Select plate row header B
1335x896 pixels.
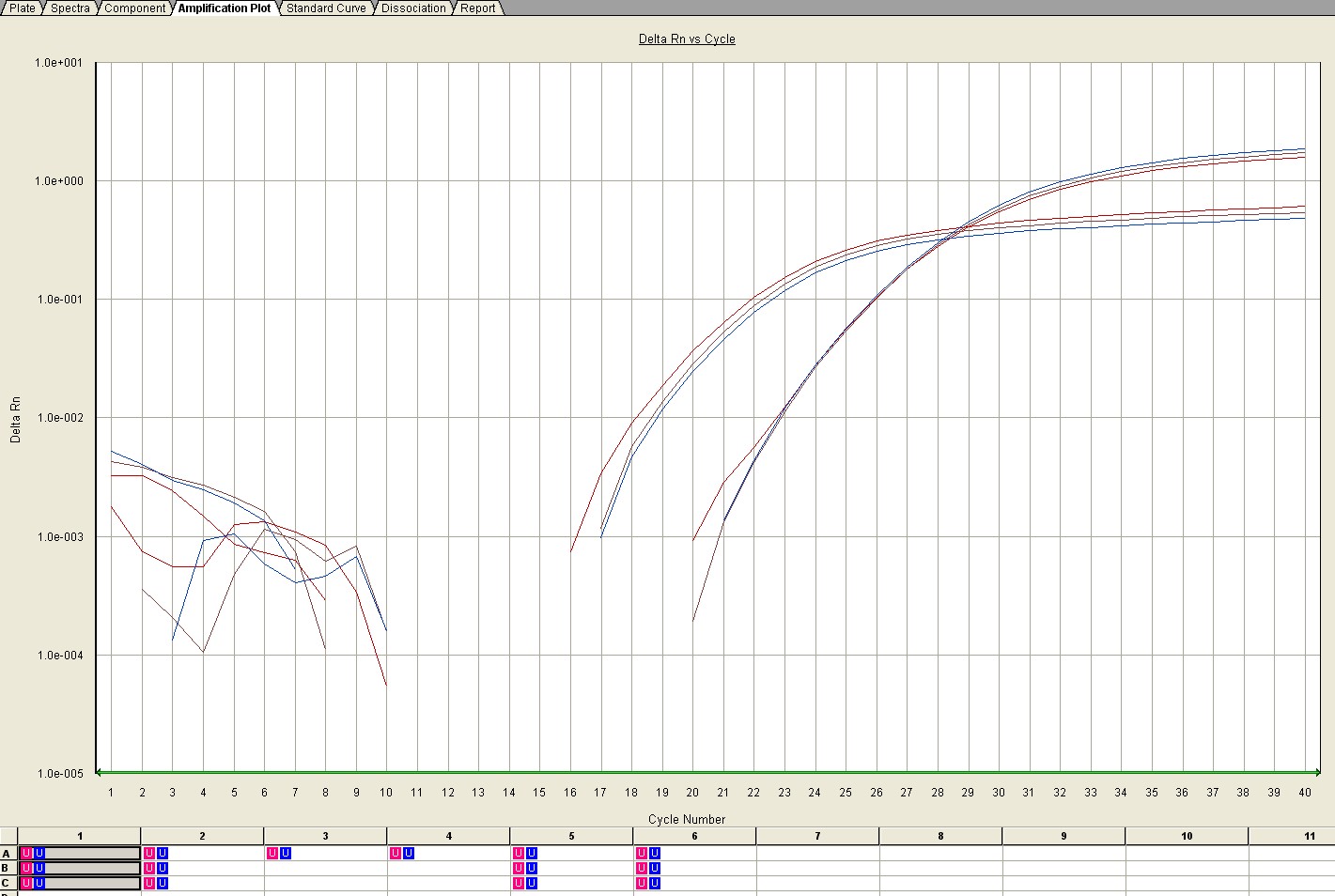pos(8,869)
